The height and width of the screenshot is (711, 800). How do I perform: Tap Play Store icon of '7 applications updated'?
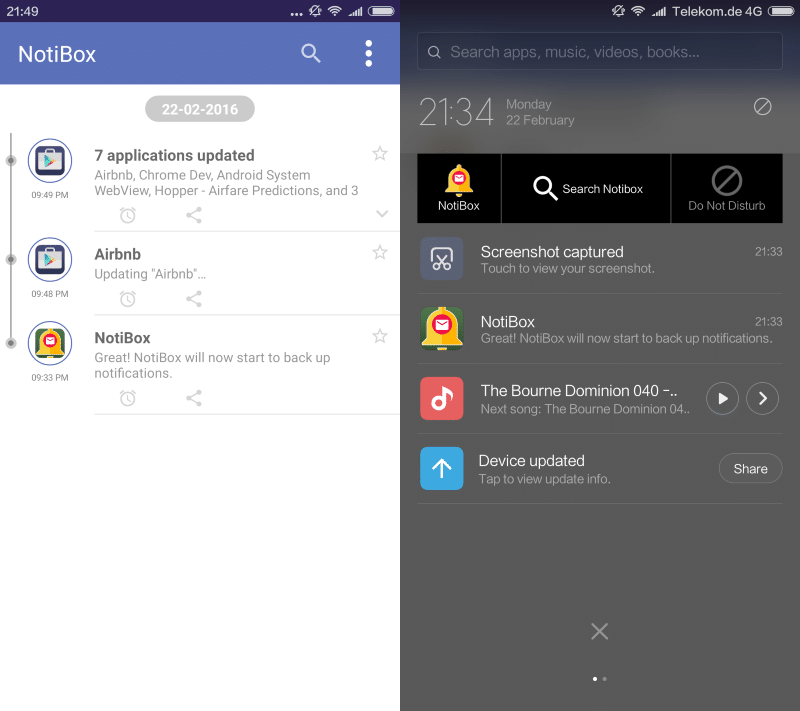[x=49, y=161]
